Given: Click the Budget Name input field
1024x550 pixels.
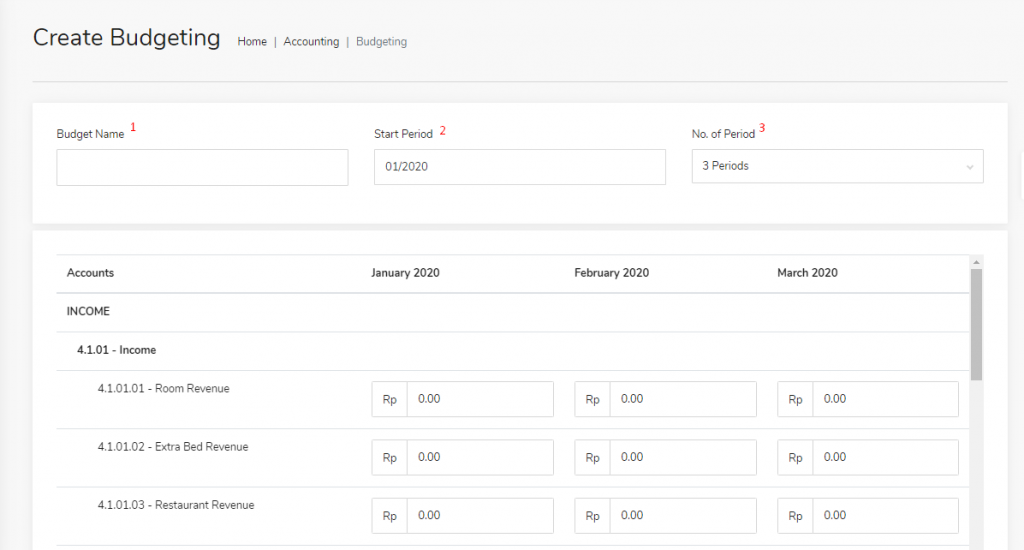Looking at the screenshot, I should (202, 167).
